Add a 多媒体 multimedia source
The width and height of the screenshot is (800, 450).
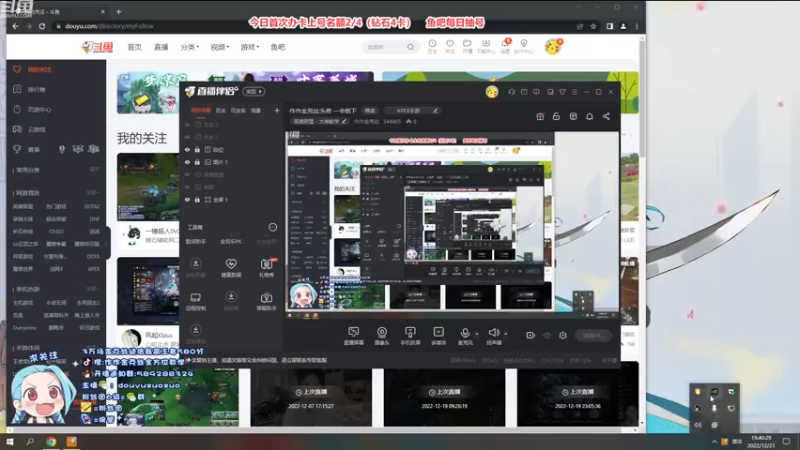438,336
